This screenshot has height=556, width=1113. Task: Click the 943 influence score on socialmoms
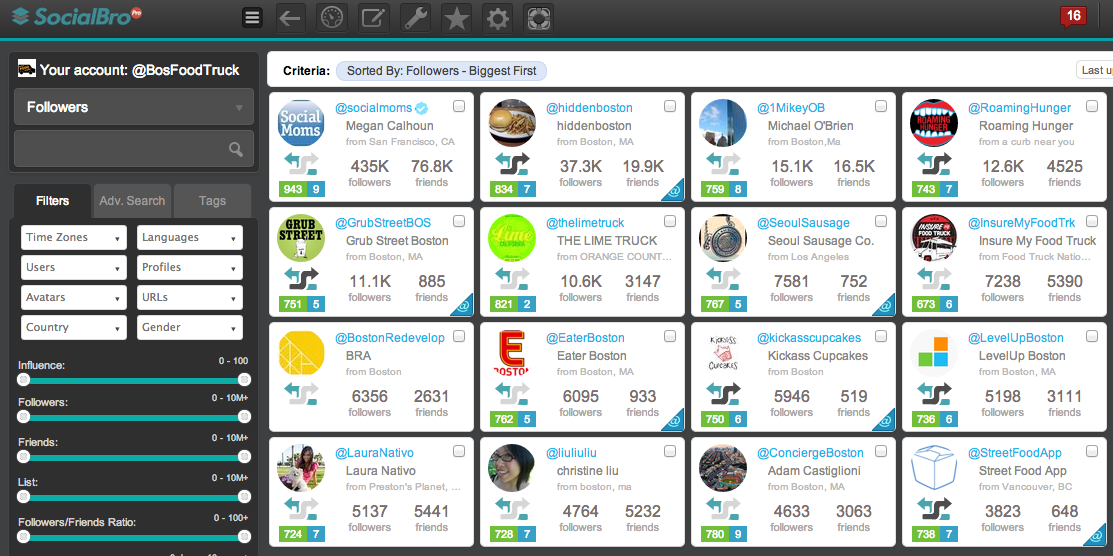(x=292, y=189)
